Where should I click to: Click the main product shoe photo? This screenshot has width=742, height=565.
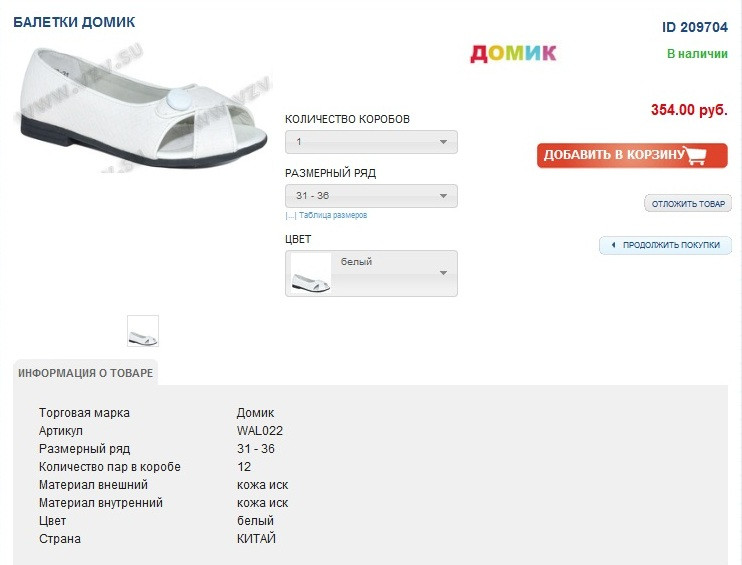pyautogui.click(x=142, y=107)
